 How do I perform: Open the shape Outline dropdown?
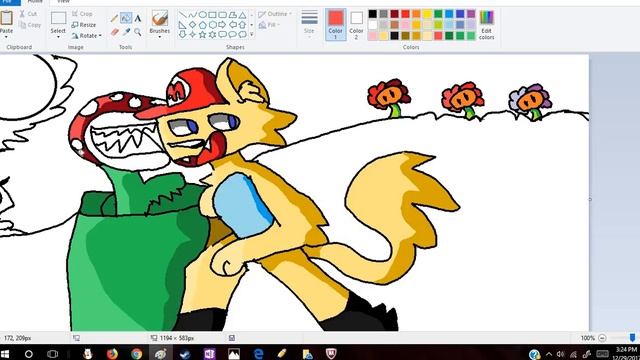[x=275, y=14]
